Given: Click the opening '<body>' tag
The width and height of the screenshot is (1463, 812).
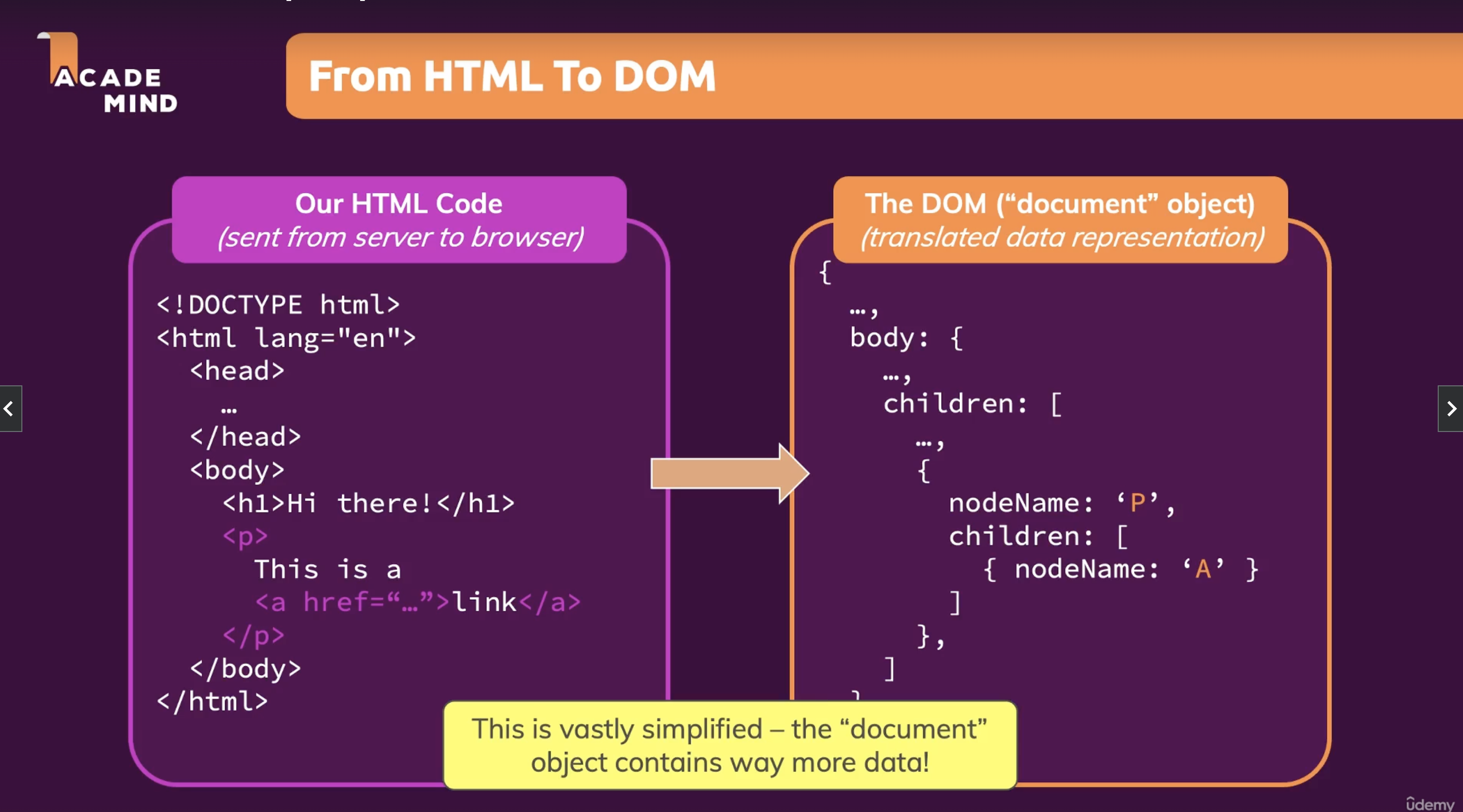Looking at the screenshot, I should click(x=237, y=470).
